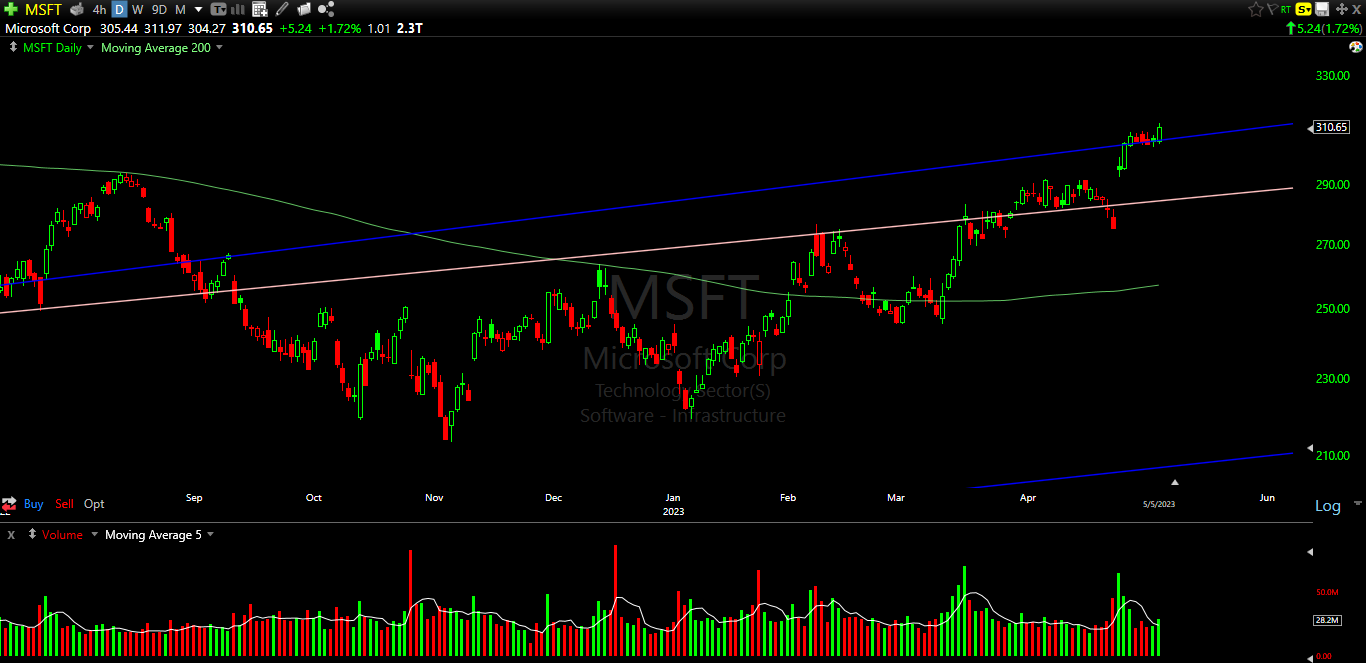
Task: Click the MSFT ticker symbol field
Action: point(43,9)
